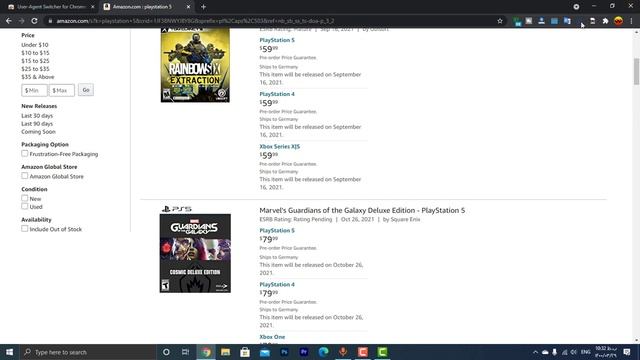Open the notification center
The height and width of the screenshot is (360, 640).
[627, 352]
